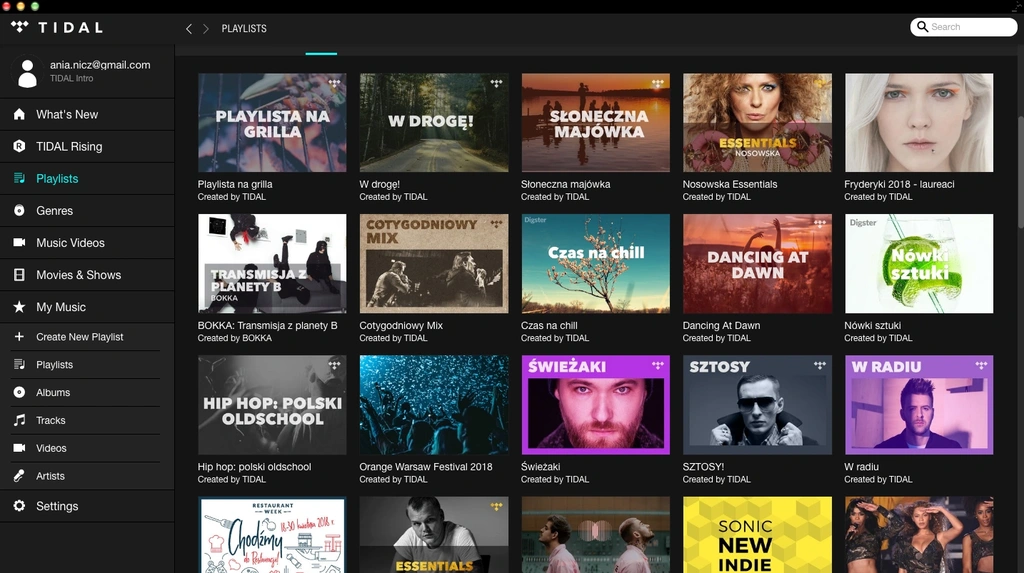Open Movies & Shows section

tap(88, 274)
